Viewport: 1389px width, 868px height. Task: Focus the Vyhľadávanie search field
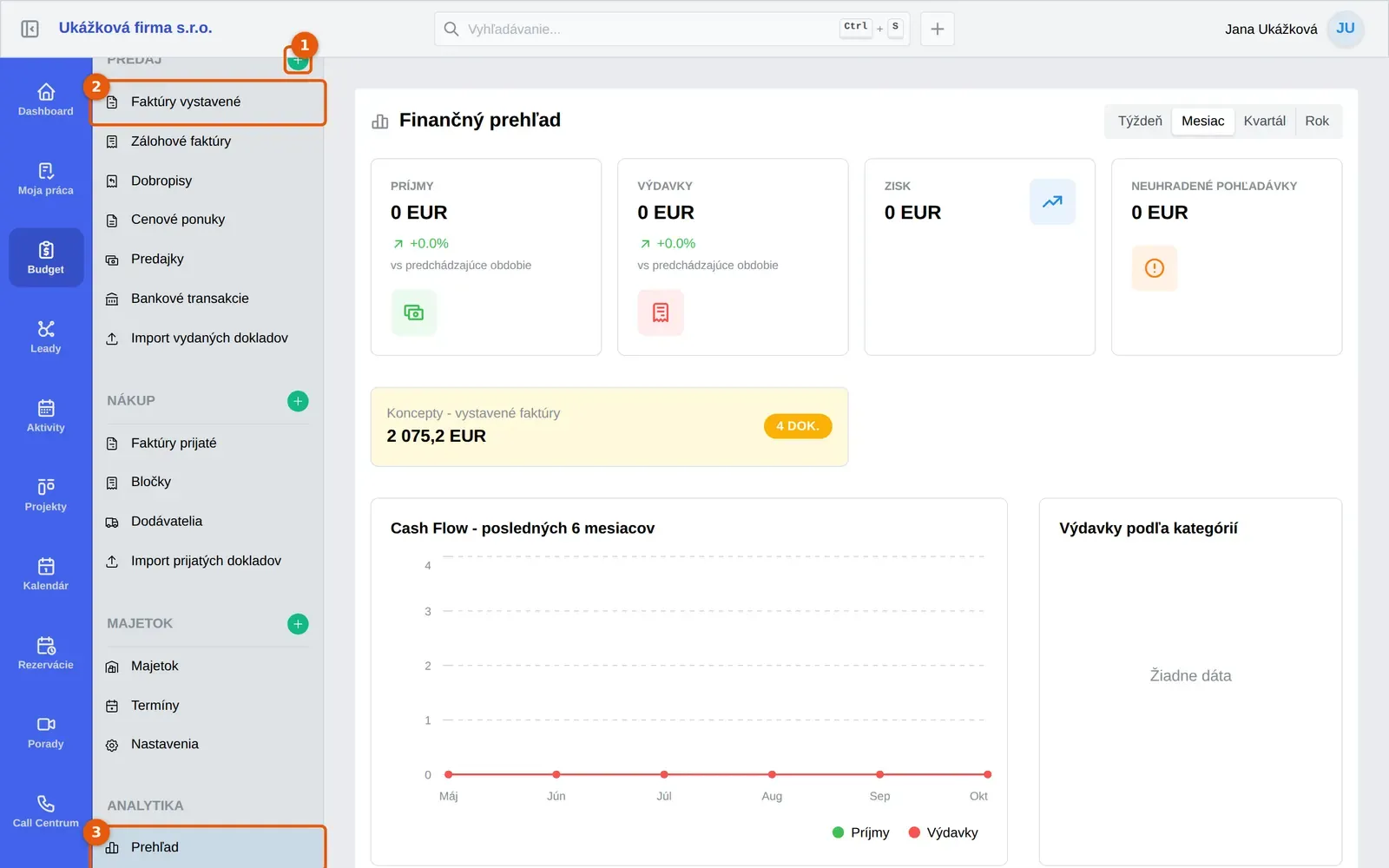pyautogui.click(x=672, y=29)
